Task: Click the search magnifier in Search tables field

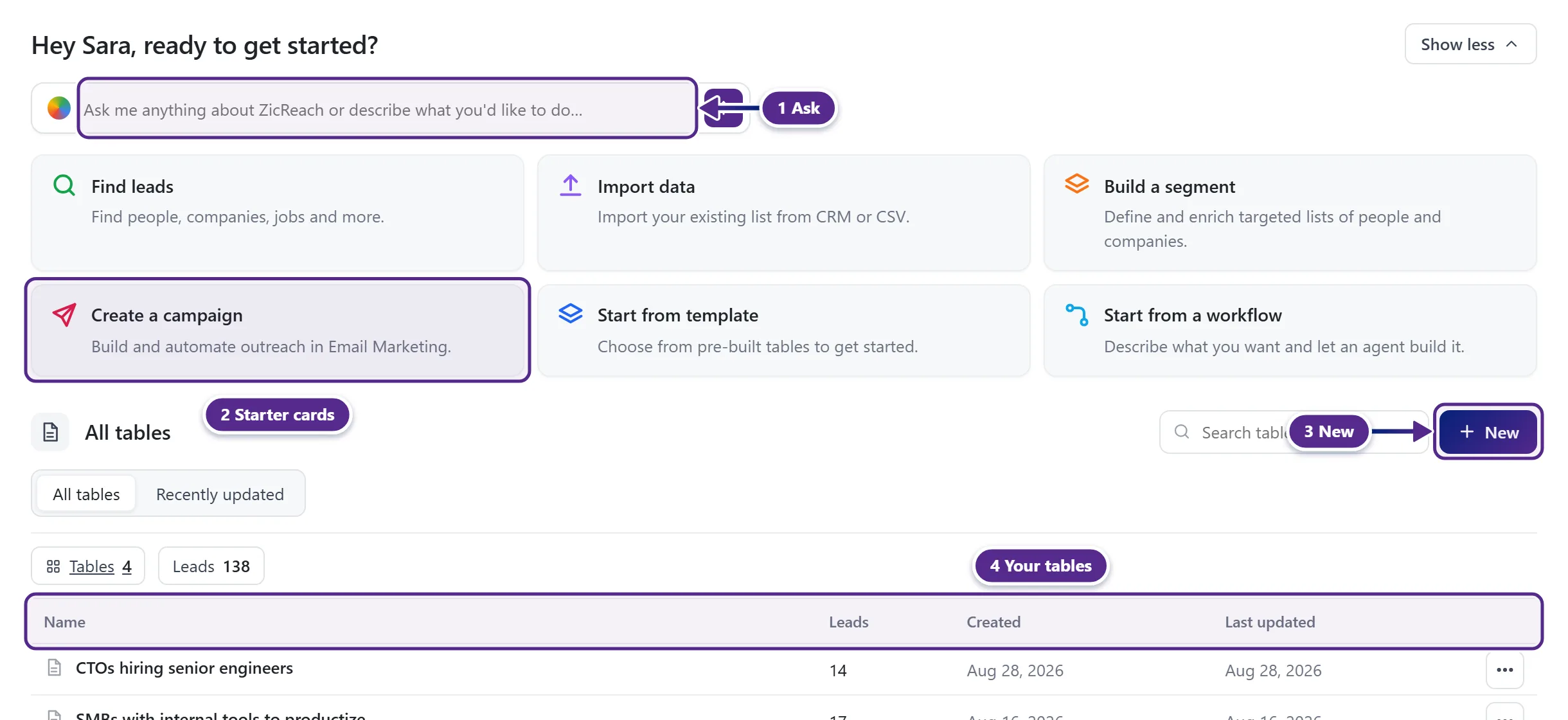Action: coord(1181,431)
